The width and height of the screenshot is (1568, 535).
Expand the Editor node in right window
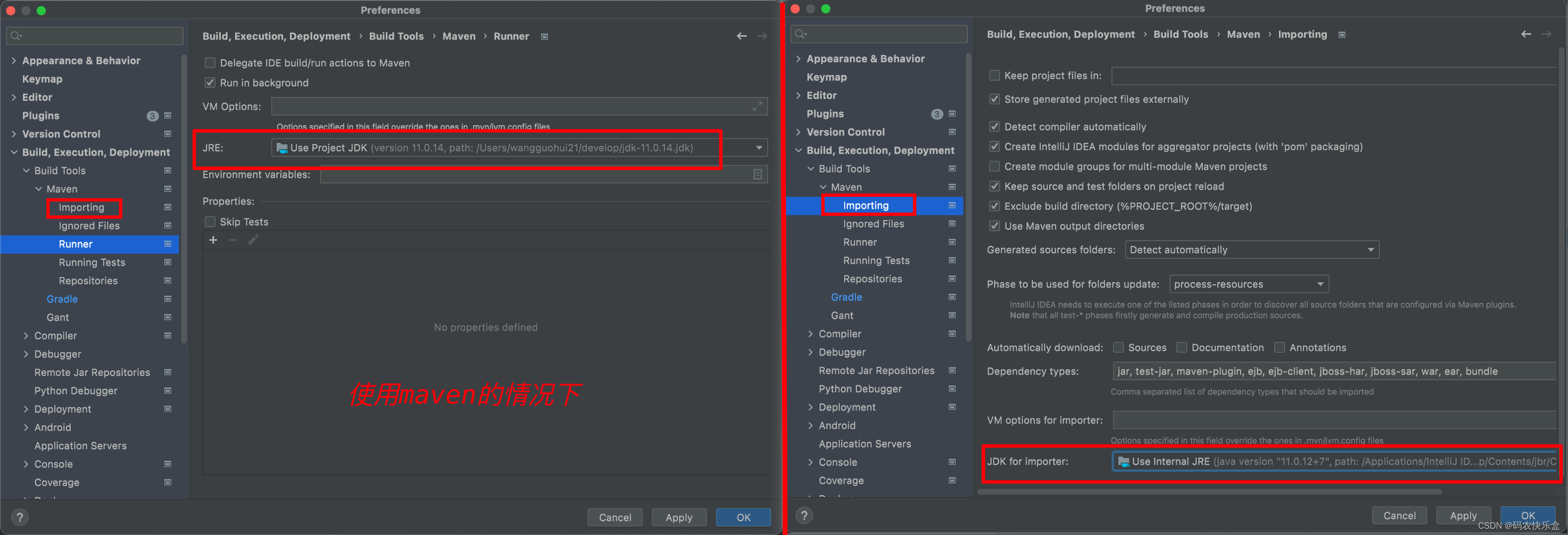tap(798, 96)
